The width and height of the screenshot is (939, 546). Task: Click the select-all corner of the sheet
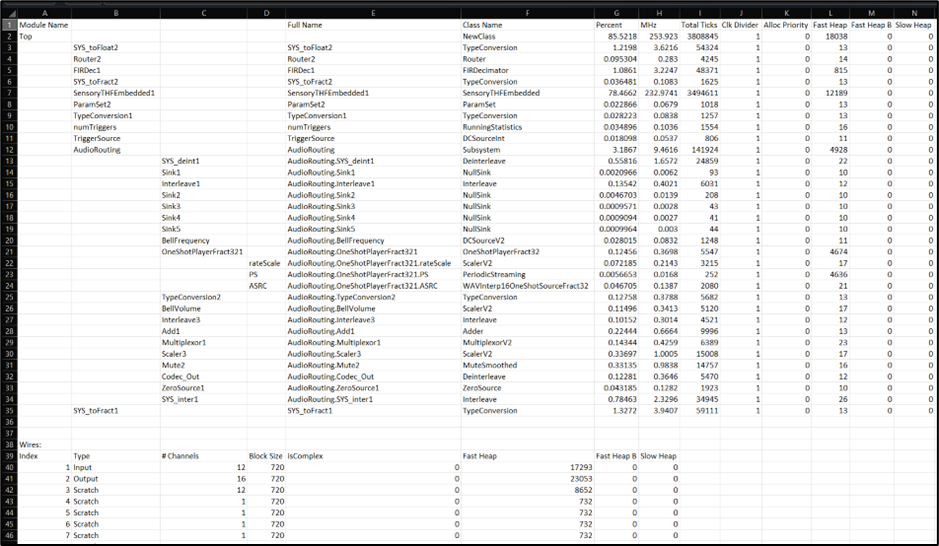[x=8, y=10]
